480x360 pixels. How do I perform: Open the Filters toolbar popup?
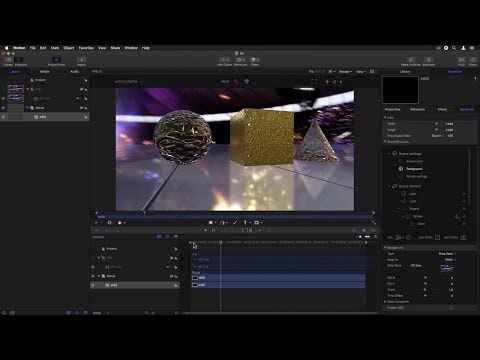point(255,60)
